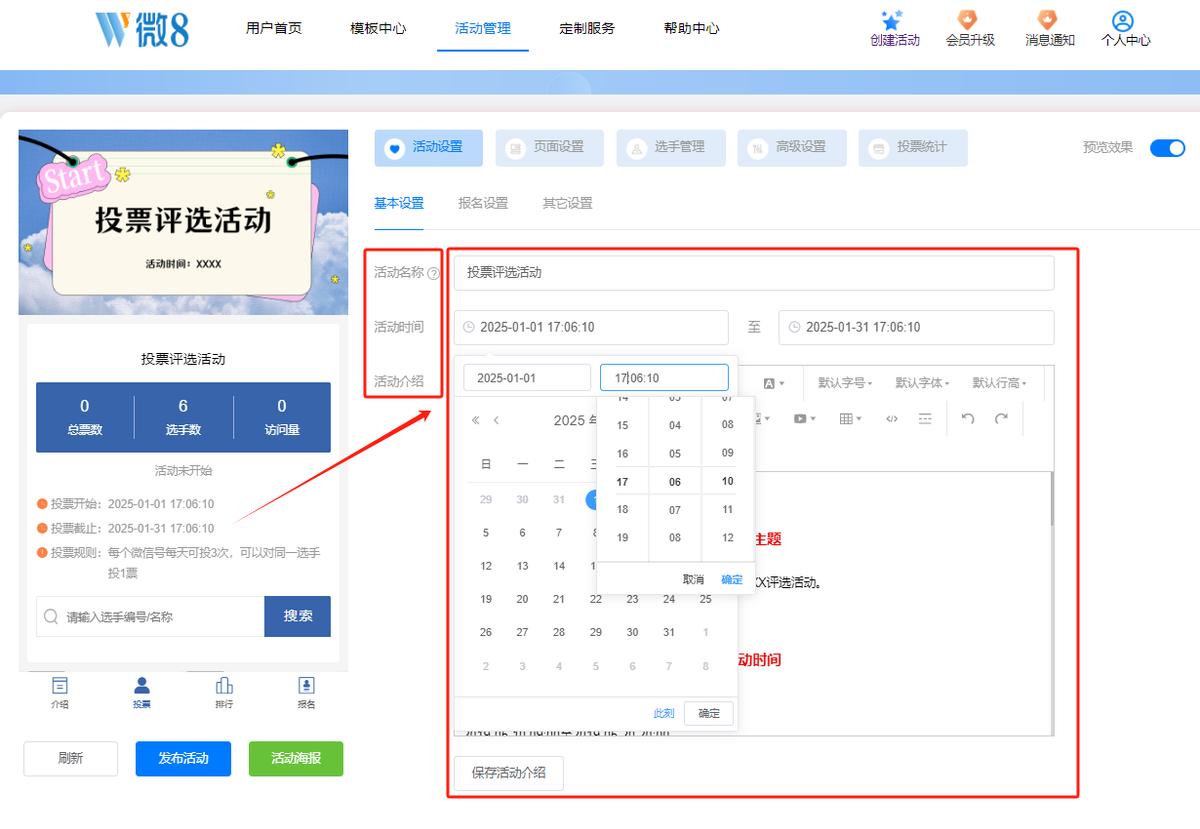Toggle the 预览效果 switch
Screen dimensions: 1200x829
(1167, 148)
